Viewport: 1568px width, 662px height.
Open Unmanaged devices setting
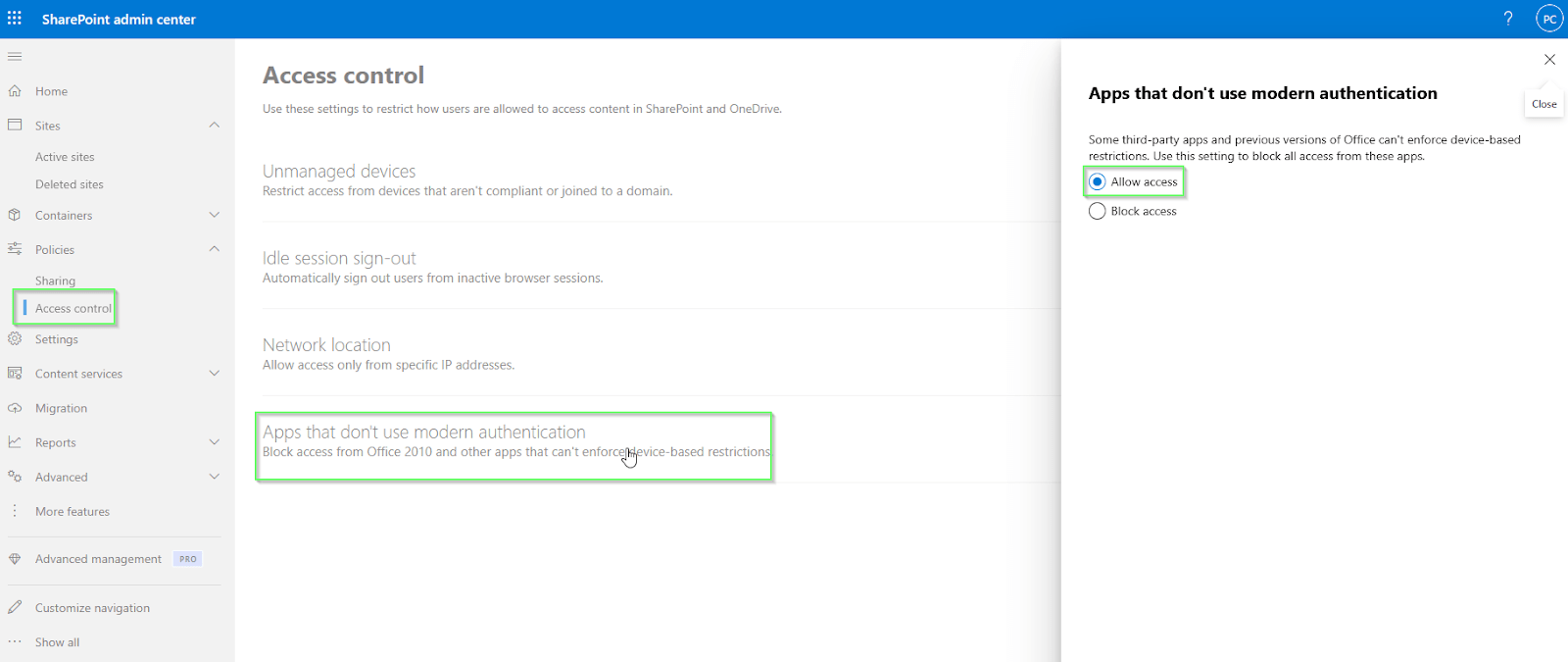point(339,171)
